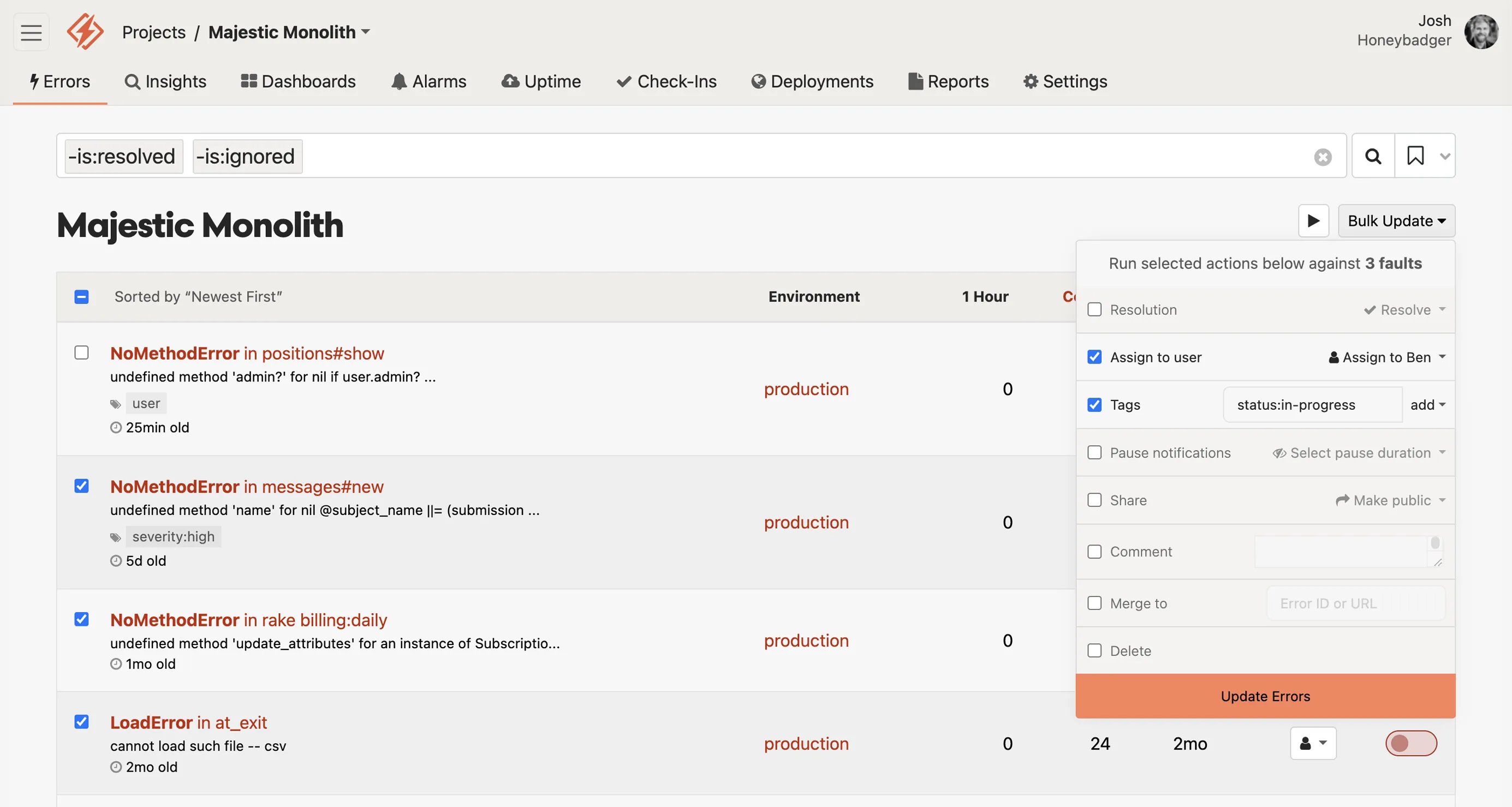The width and height of the screenshot is (1512, 807).
Task: Click the Honeybadger logo
Action: 84,32
